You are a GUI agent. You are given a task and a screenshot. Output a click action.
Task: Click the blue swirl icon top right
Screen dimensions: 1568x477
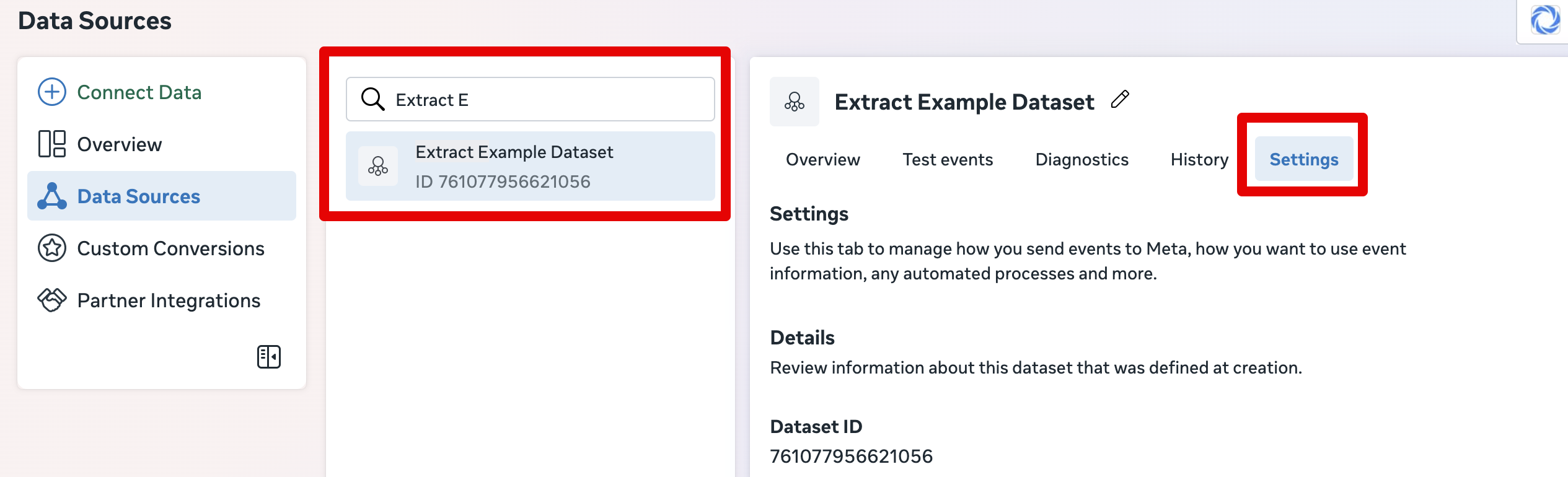coord(1546,20)
